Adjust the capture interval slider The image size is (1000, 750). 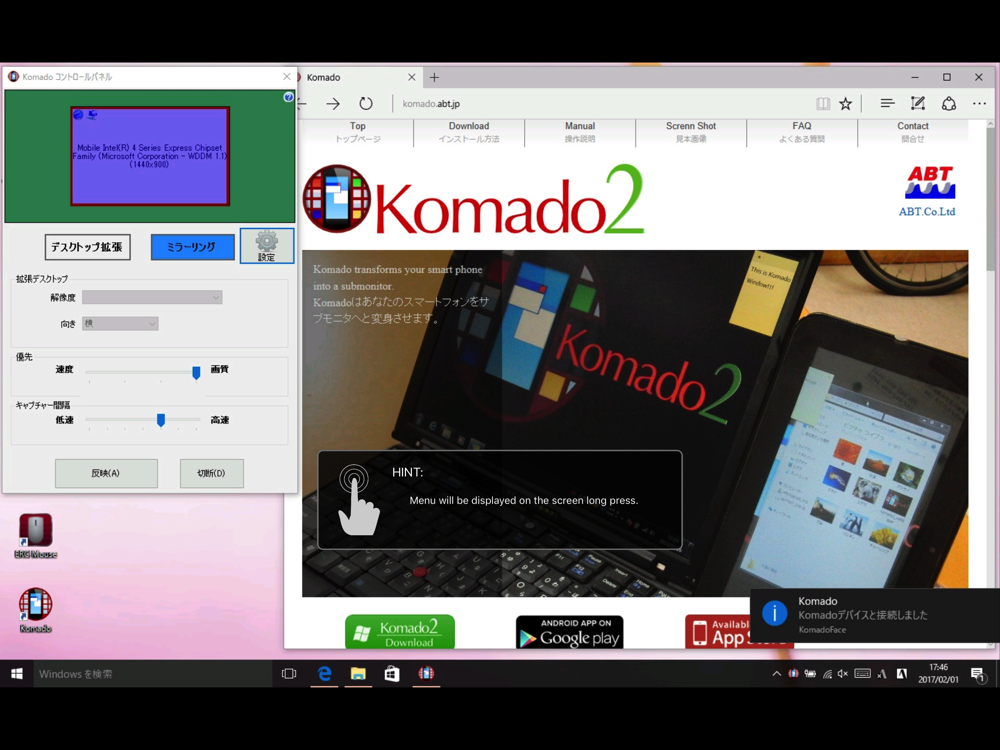pos(161,420)
